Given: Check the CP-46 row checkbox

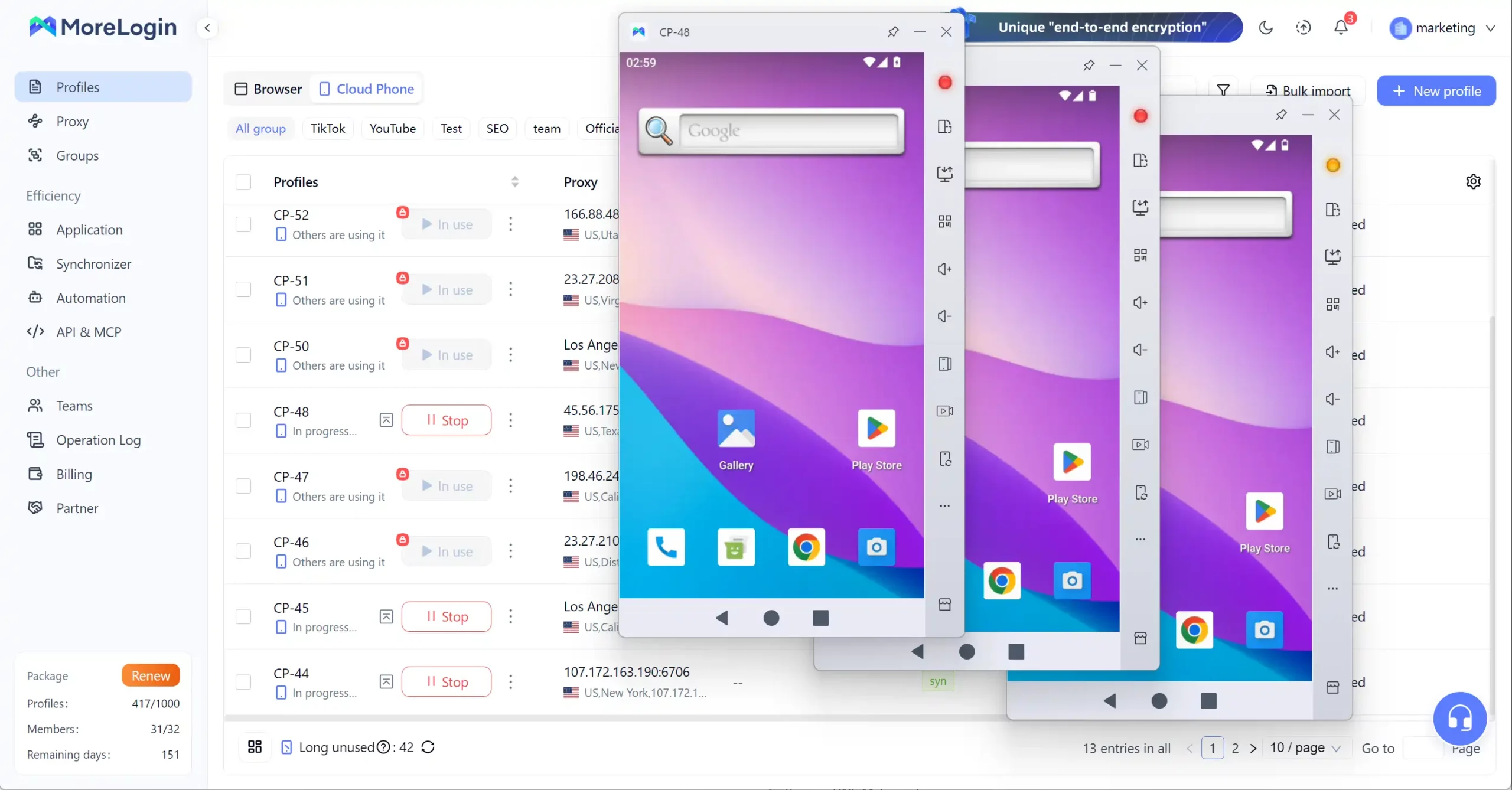Looking at the screenshot, I should [x=243, y=551].
